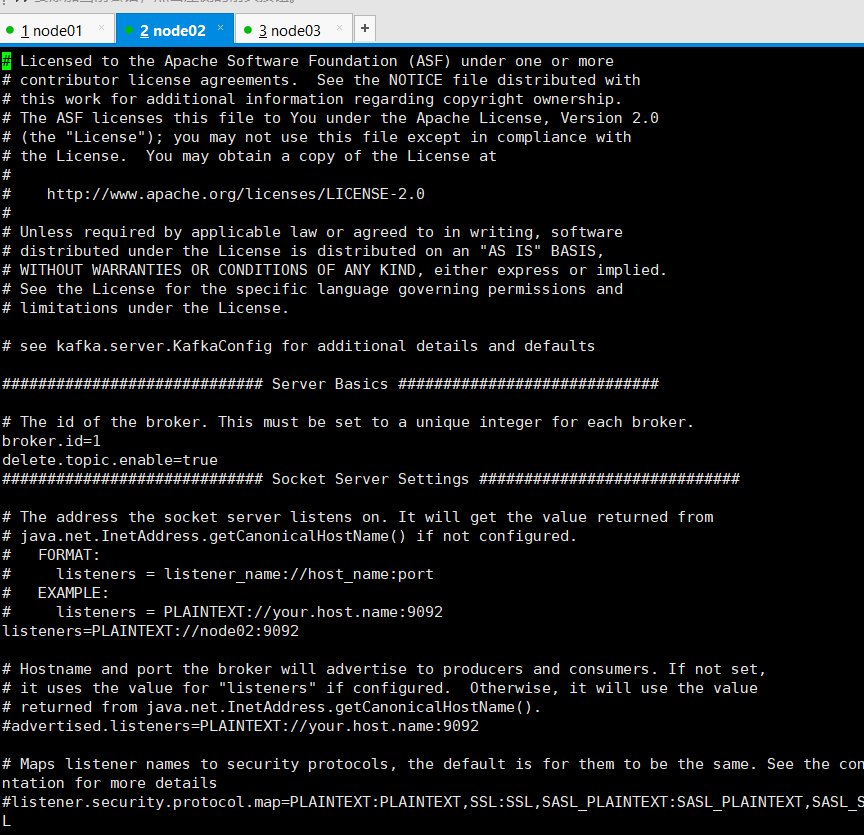
Task: Click the kafka.server.KafkaConfig comment line
Action: [x=298, y=346]
